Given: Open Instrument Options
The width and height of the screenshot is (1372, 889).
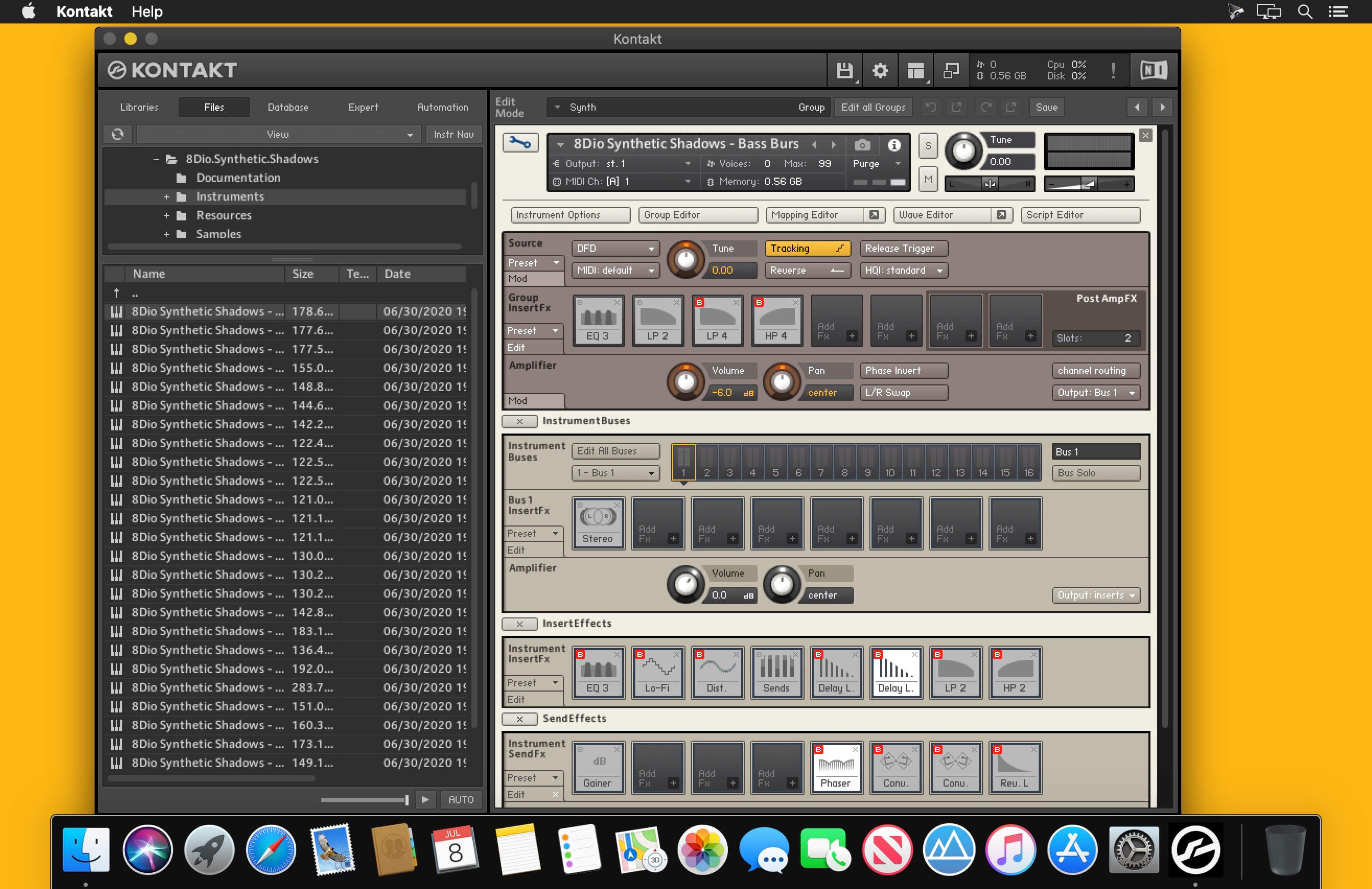Looking at the screenshot, I should tap(570, 215).
